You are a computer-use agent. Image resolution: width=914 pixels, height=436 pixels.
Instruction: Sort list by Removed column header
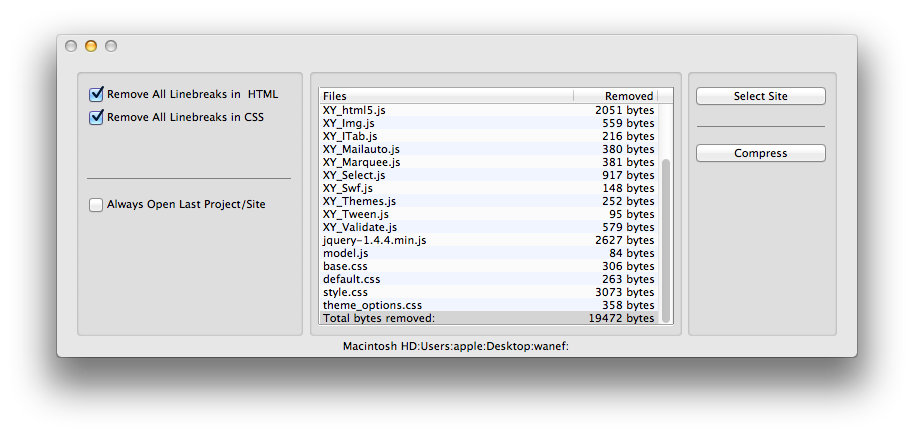pos(616,96)
